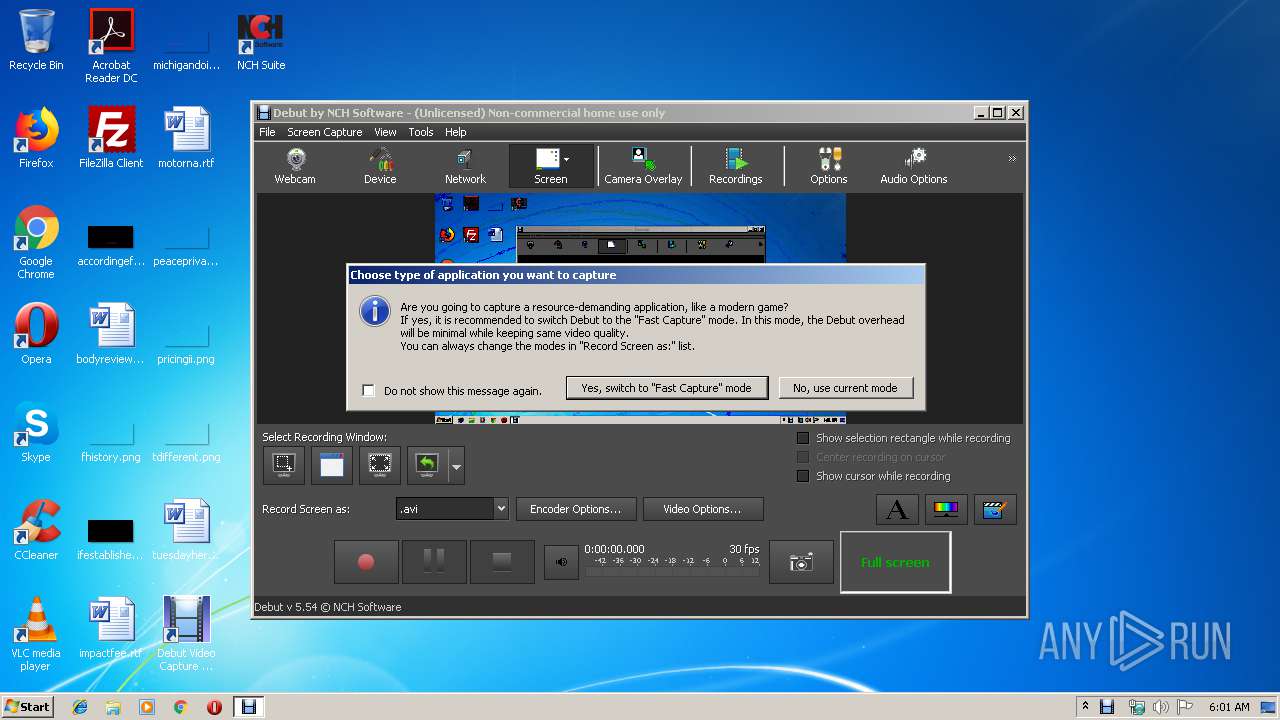Open the video effects clapboard tool
Screen dimensions: 1280x720
tap(994, 509)
